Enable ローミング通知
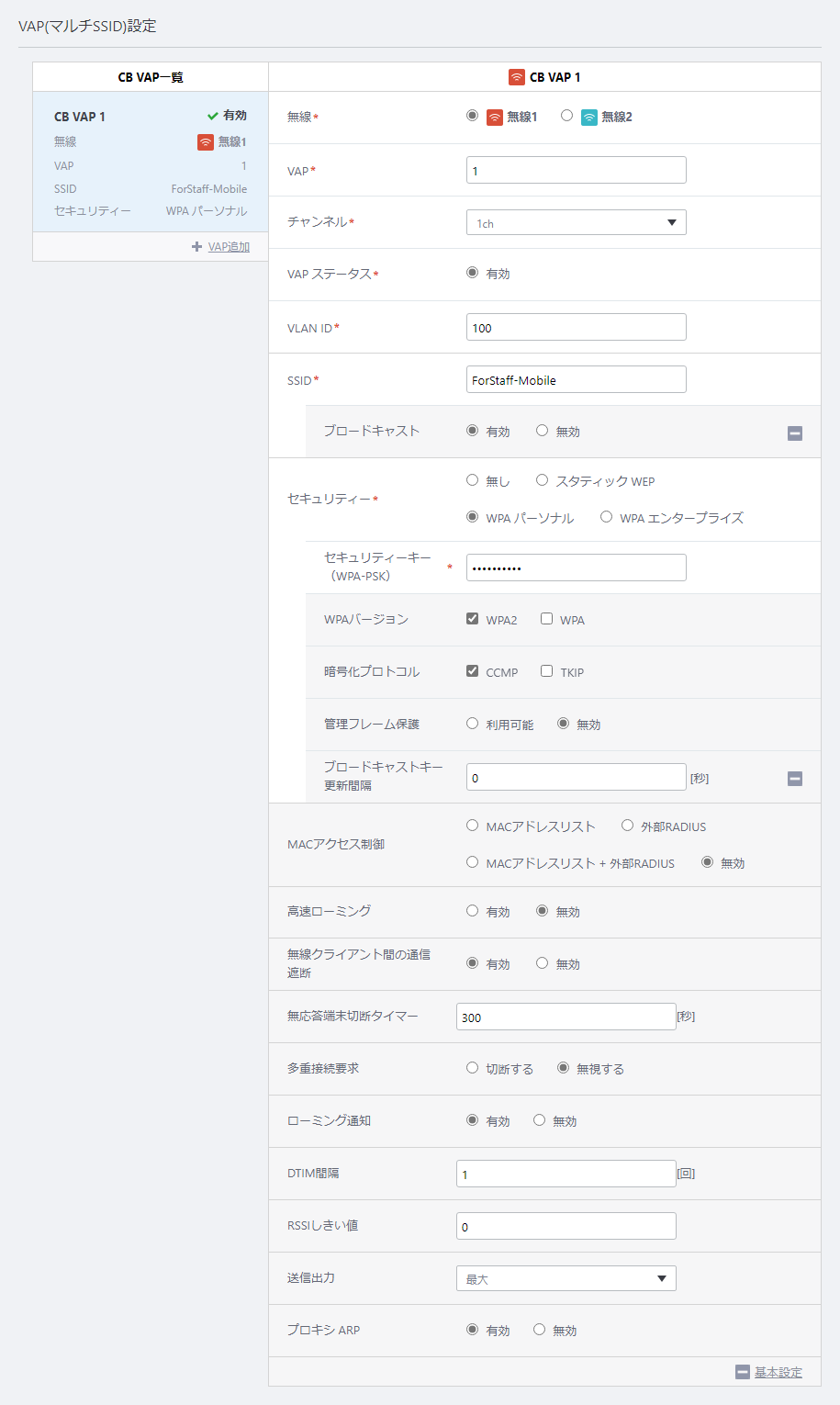Screen dimensions: 840x1405 pos(472,1120)
